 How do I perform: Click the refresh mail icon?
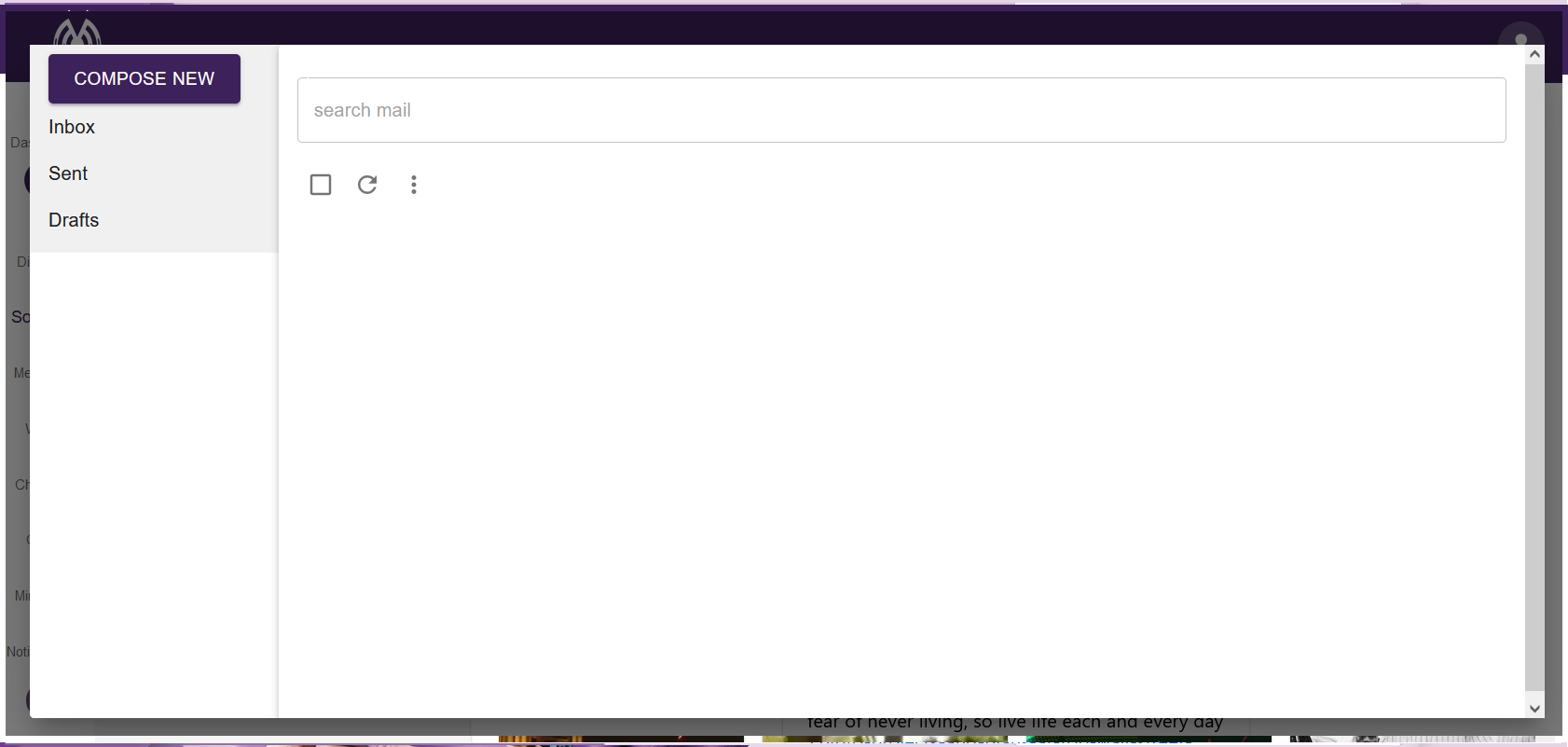pos(367,185)
